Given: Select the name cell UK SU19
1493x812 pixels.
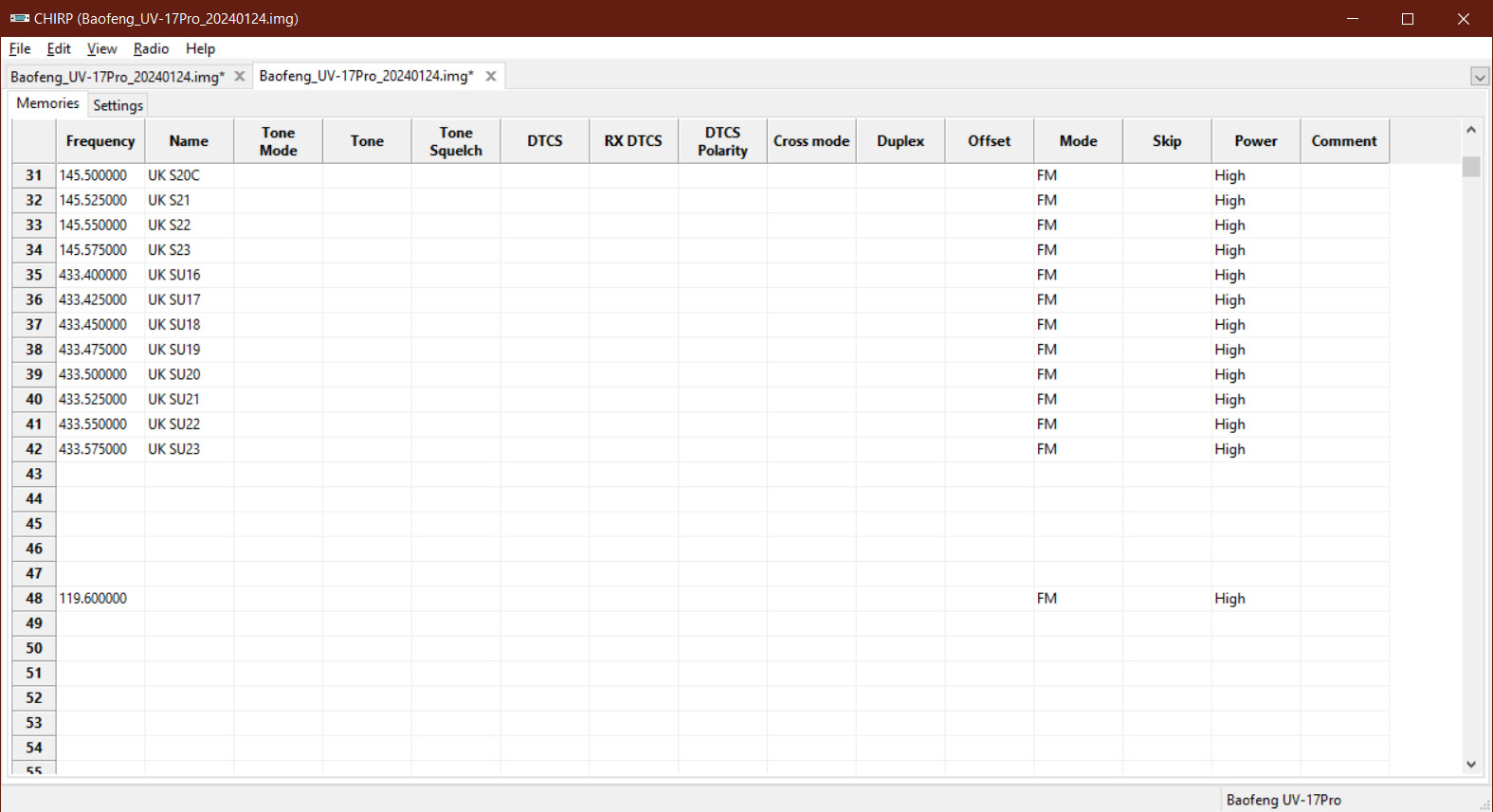Looking at the screenshot, I should (x=189, y=350).
